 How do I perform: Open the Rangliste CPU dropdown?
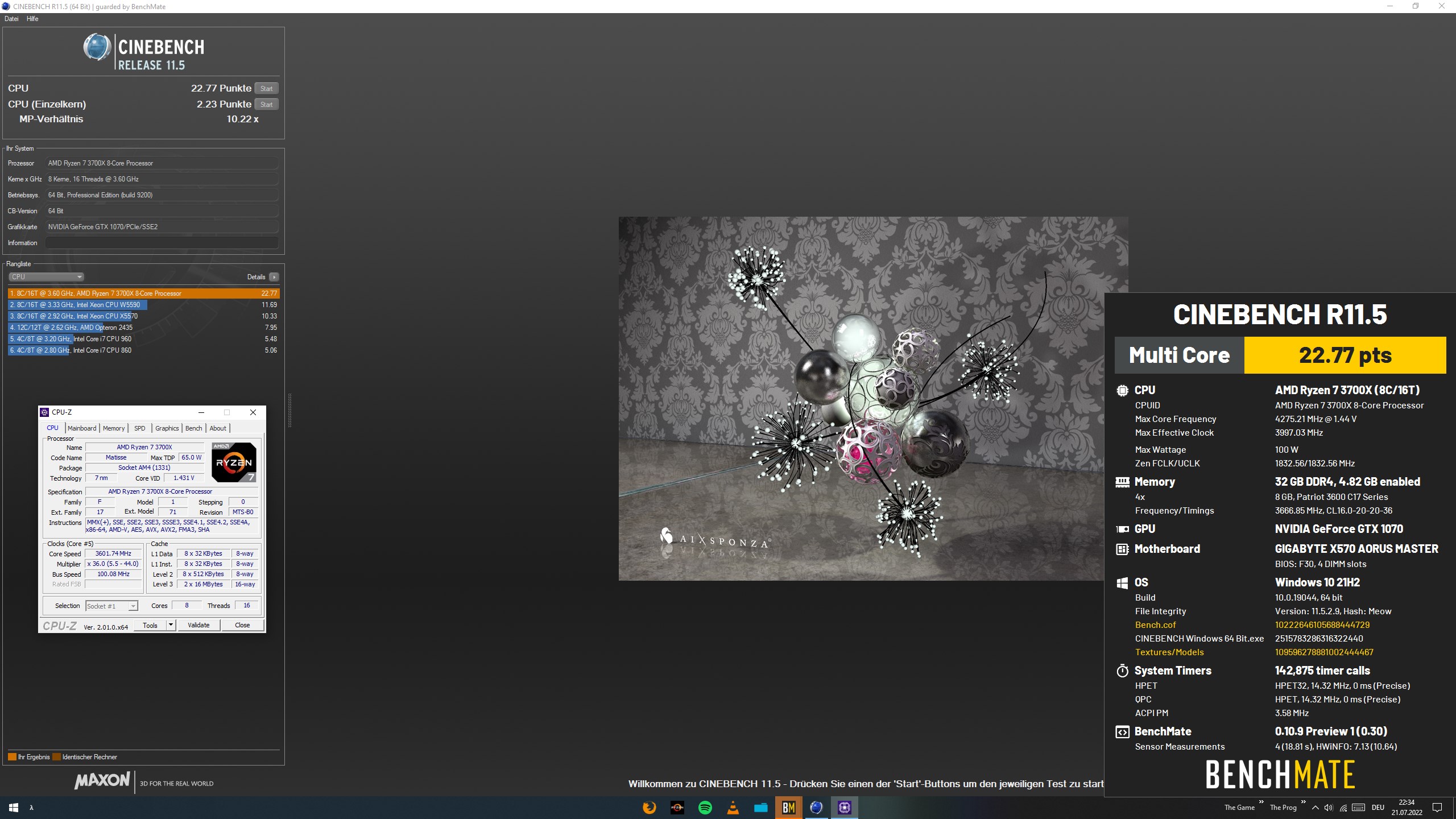coord(46,277)
